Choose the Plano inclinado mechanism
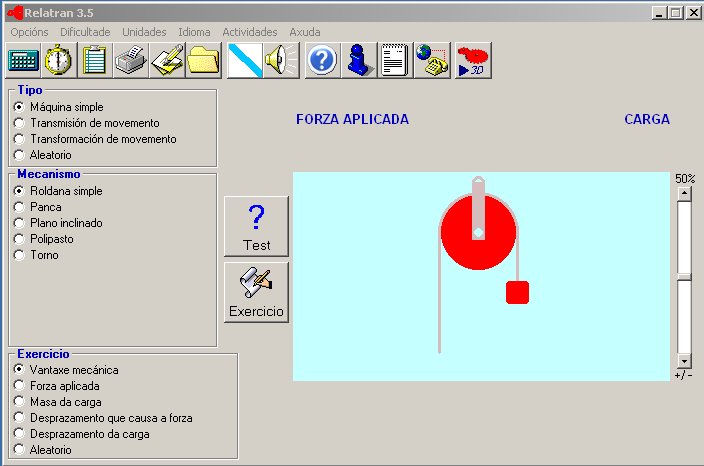Image resolution: width=704 pixels, height=466 pixels. pos(19,223)
